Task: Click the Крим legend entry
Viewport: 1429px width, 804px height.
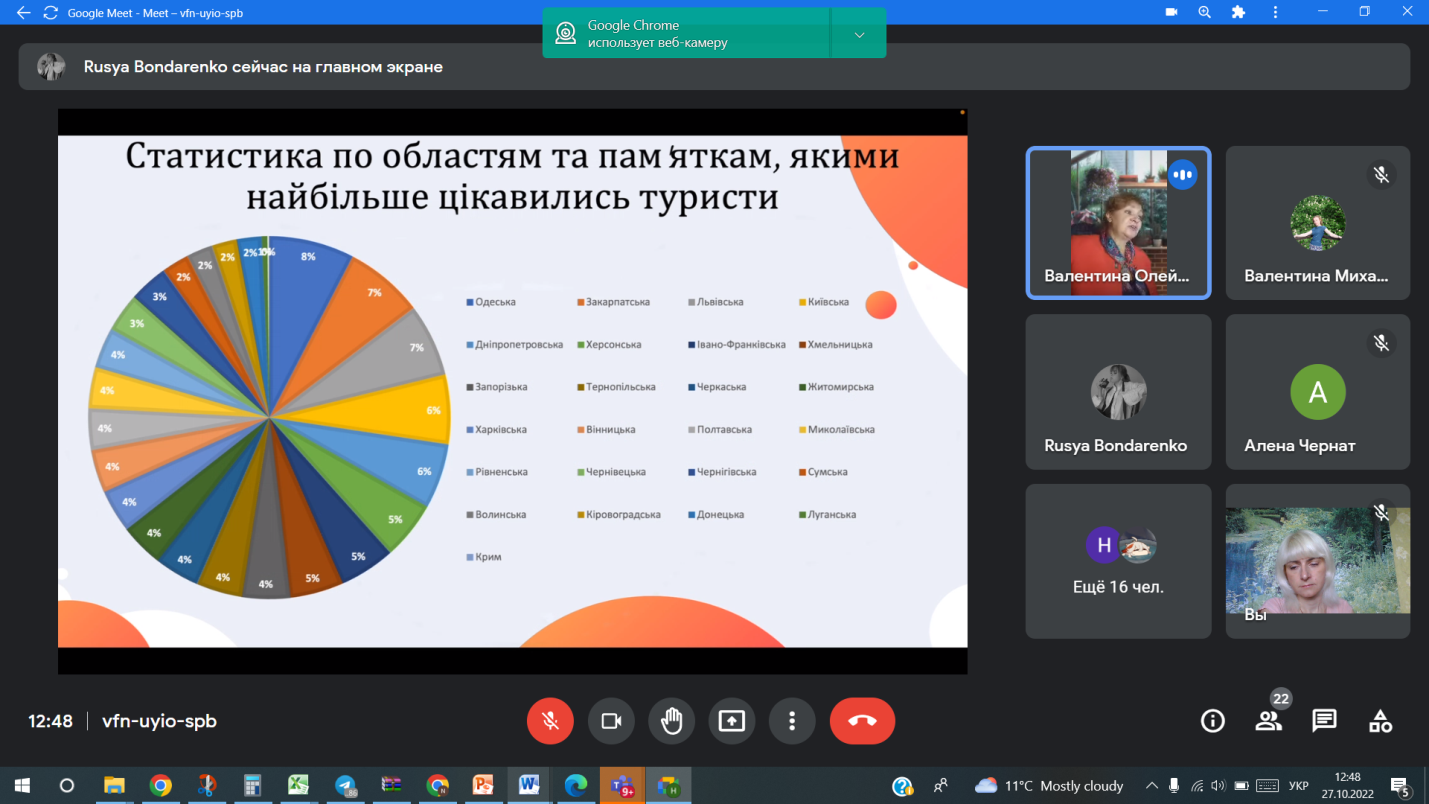Action: 484,557
